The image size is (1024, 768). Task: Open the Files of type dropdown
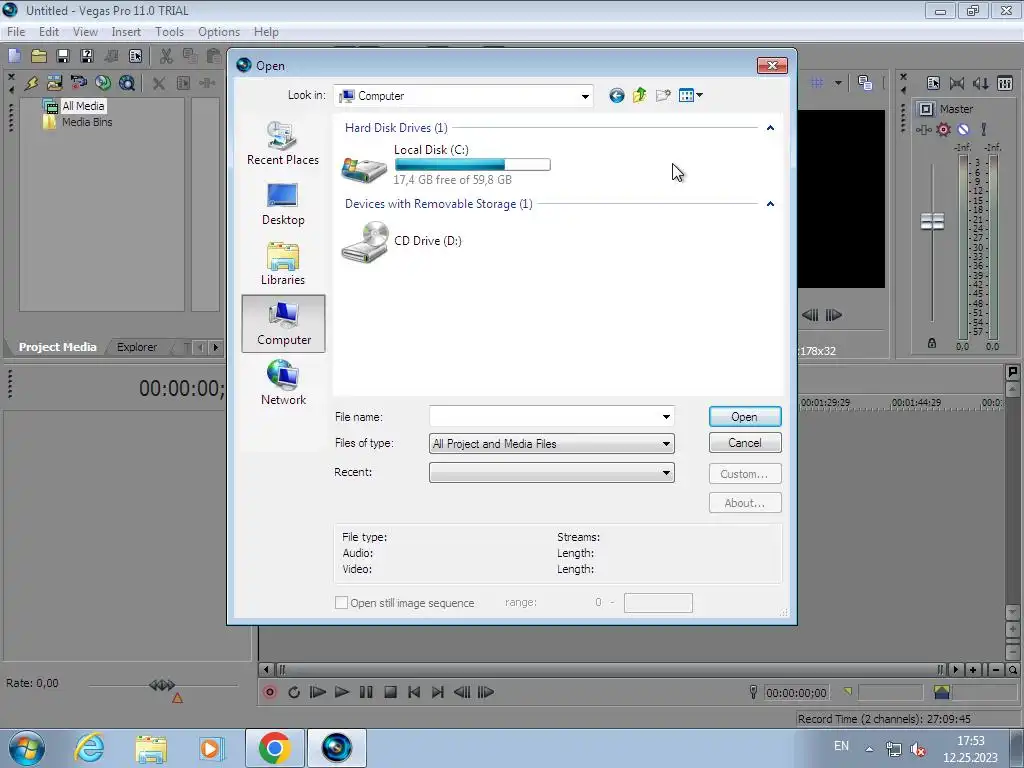[552, 444]
